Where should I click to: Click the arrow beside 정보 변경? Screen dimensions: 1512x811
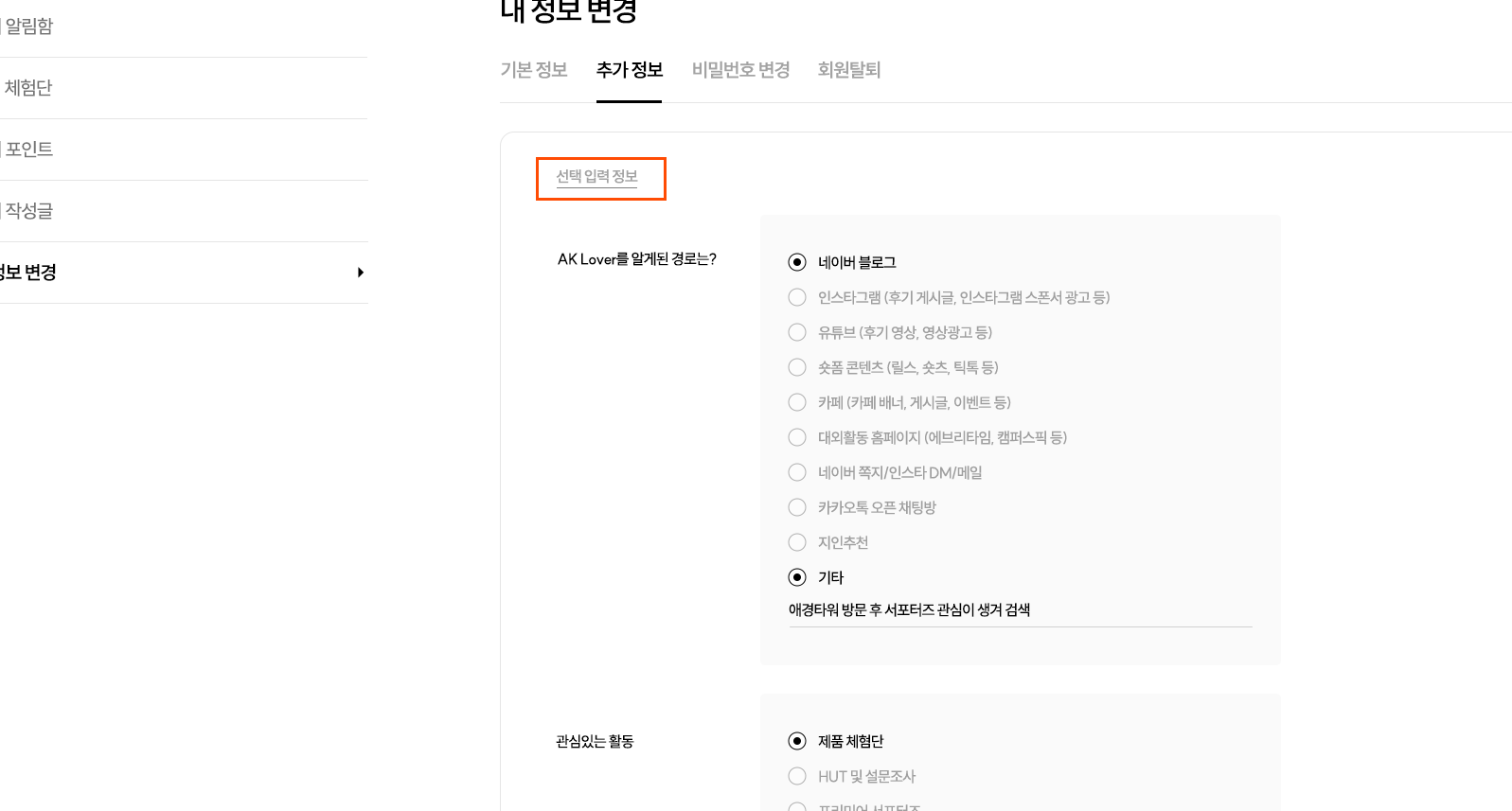[361, 273]
